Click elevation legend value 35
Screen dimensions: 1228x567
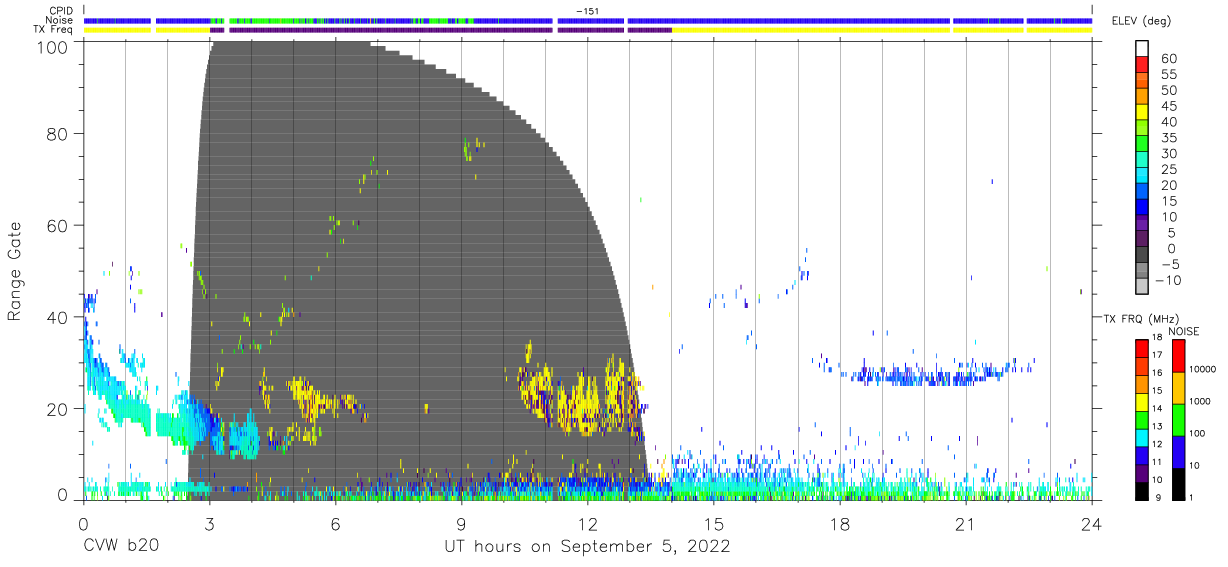(x=1168, y=138)
